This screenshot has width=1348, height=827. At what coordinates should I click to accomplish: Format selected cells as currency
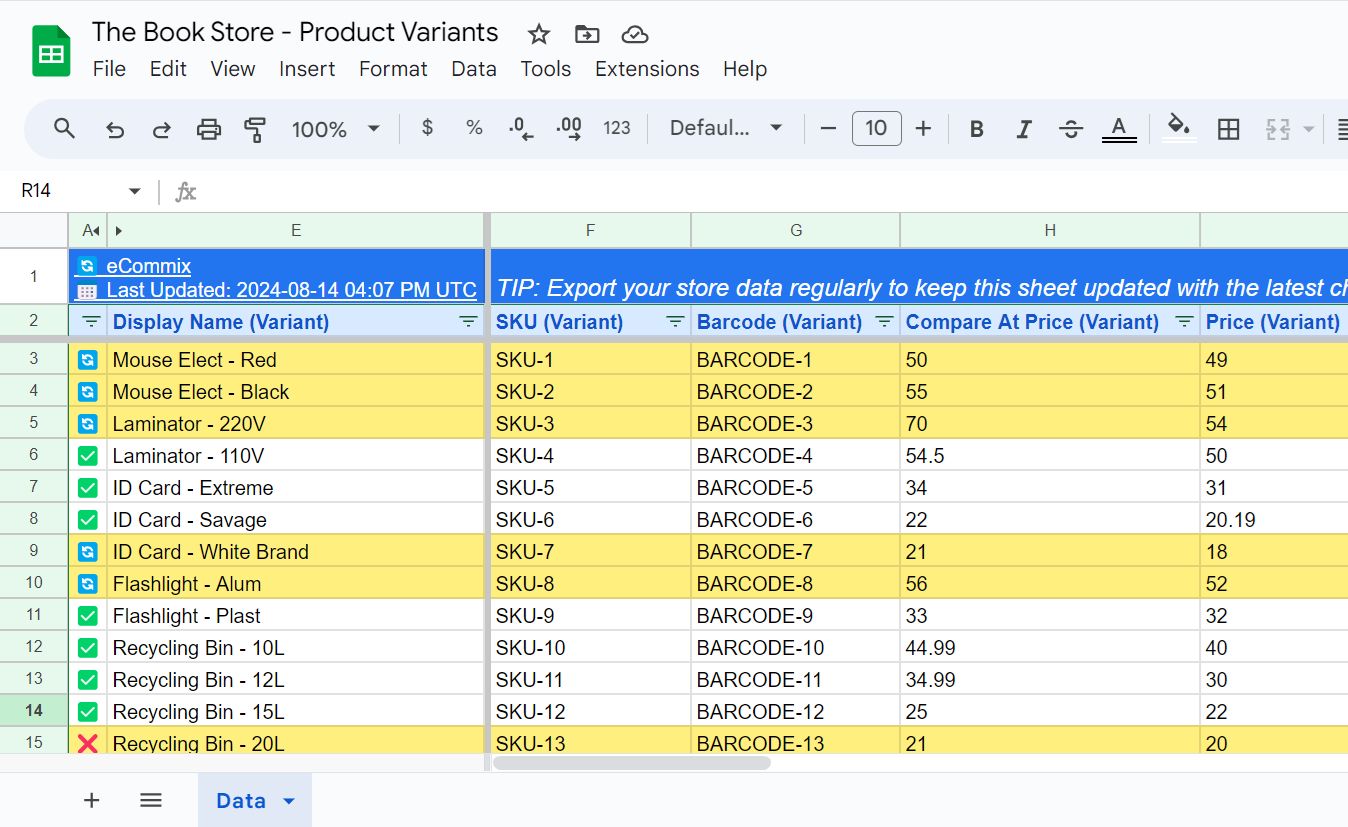[x=427, y=128]
